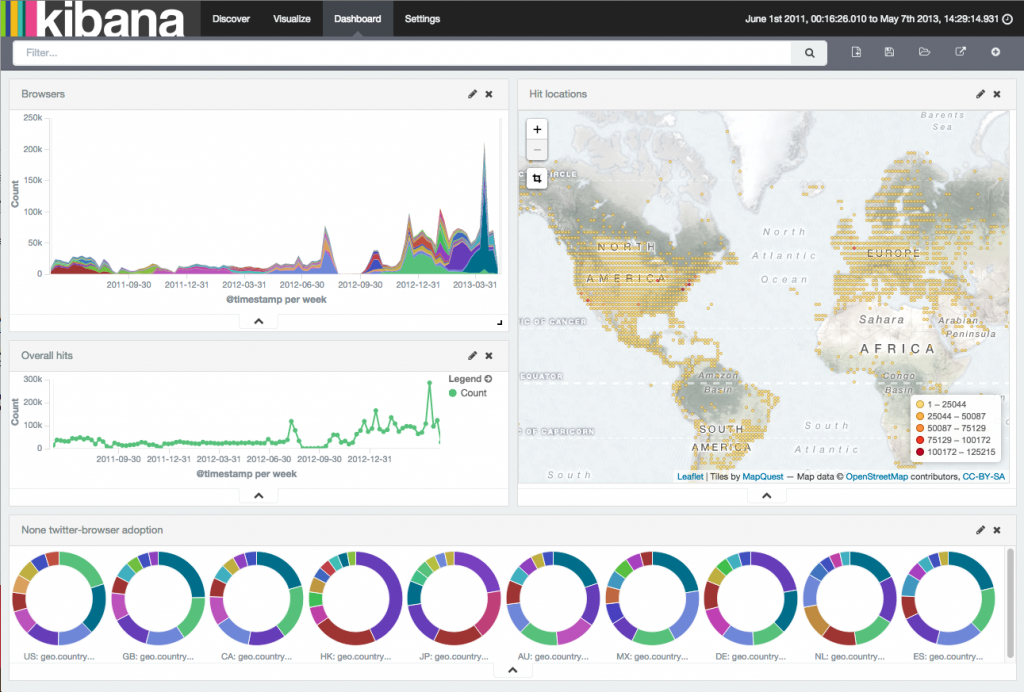Share the dashboard link
The width and height of the screenshot is (1024, 692).
point(960,52)
